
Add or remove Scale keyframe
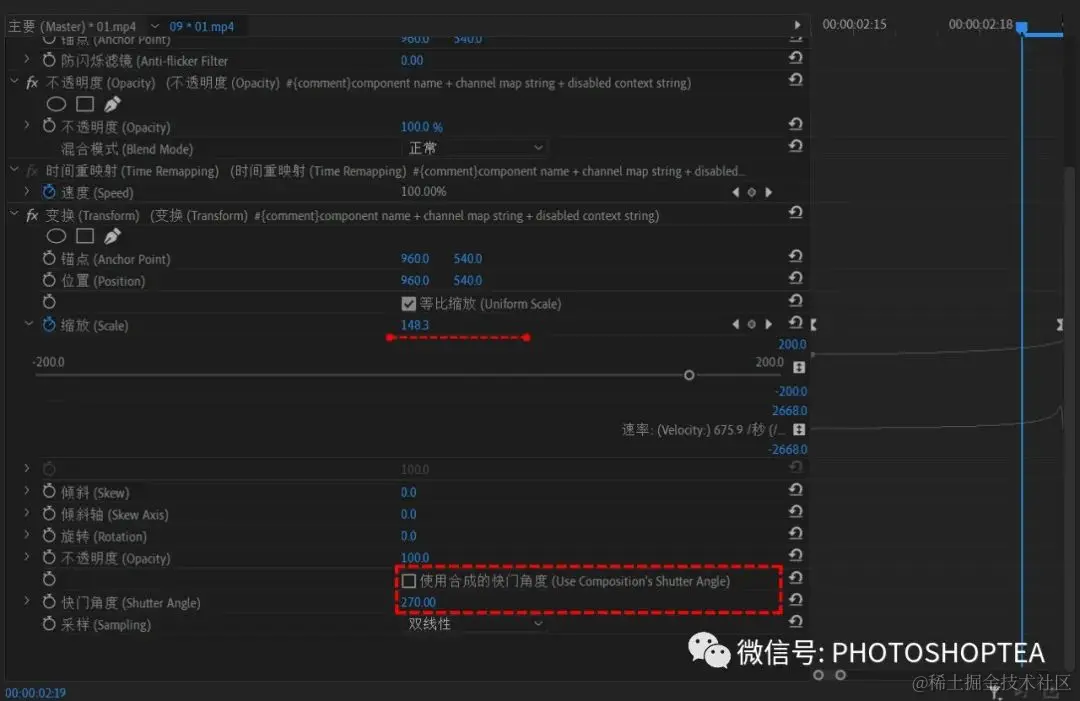pyautogui.click(x=751, y=324)
